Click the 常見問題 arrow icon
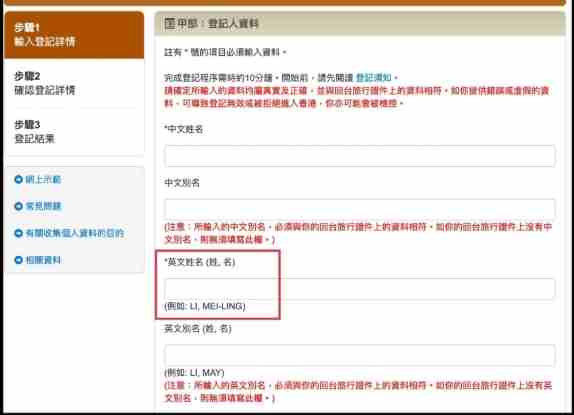574x415 pixels. pos(18,206)
